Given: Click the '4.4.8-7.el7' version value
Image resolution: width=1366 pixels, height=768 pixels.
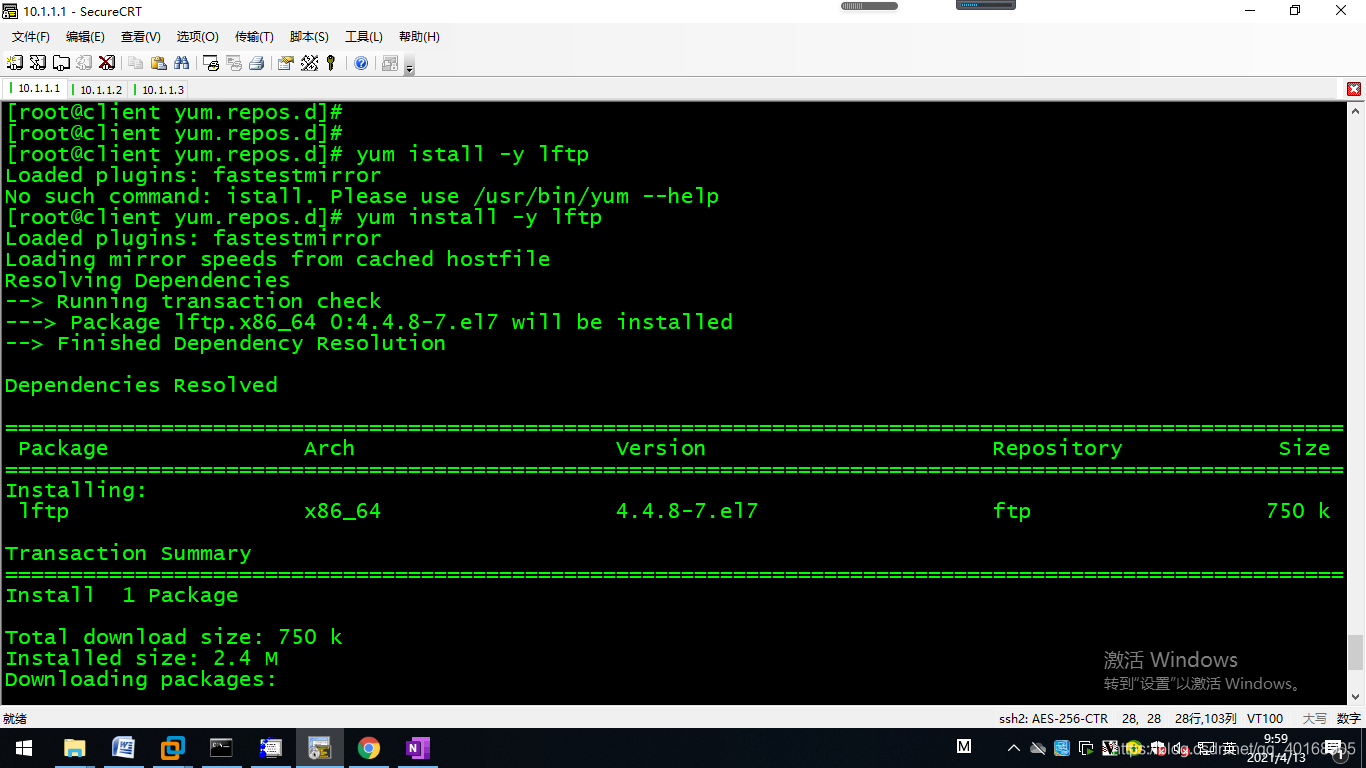Looking at the screenshot, I should tap(687, 511).
